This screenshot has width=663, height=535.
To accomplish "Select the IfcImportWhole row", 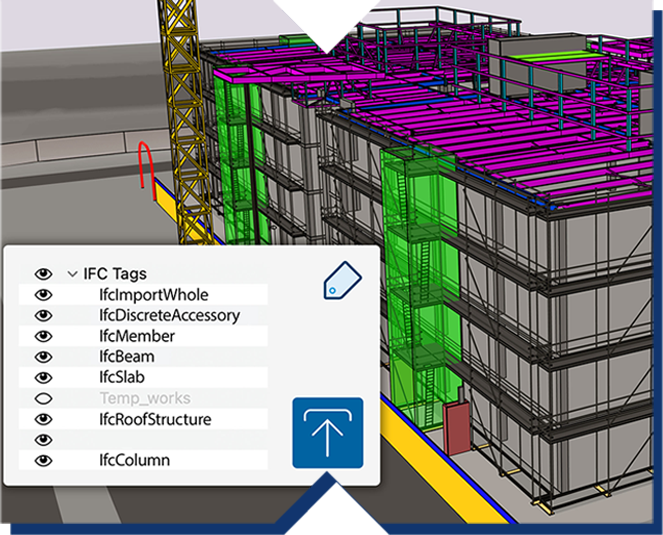I will pyautogui.click(x=143, y=295).
